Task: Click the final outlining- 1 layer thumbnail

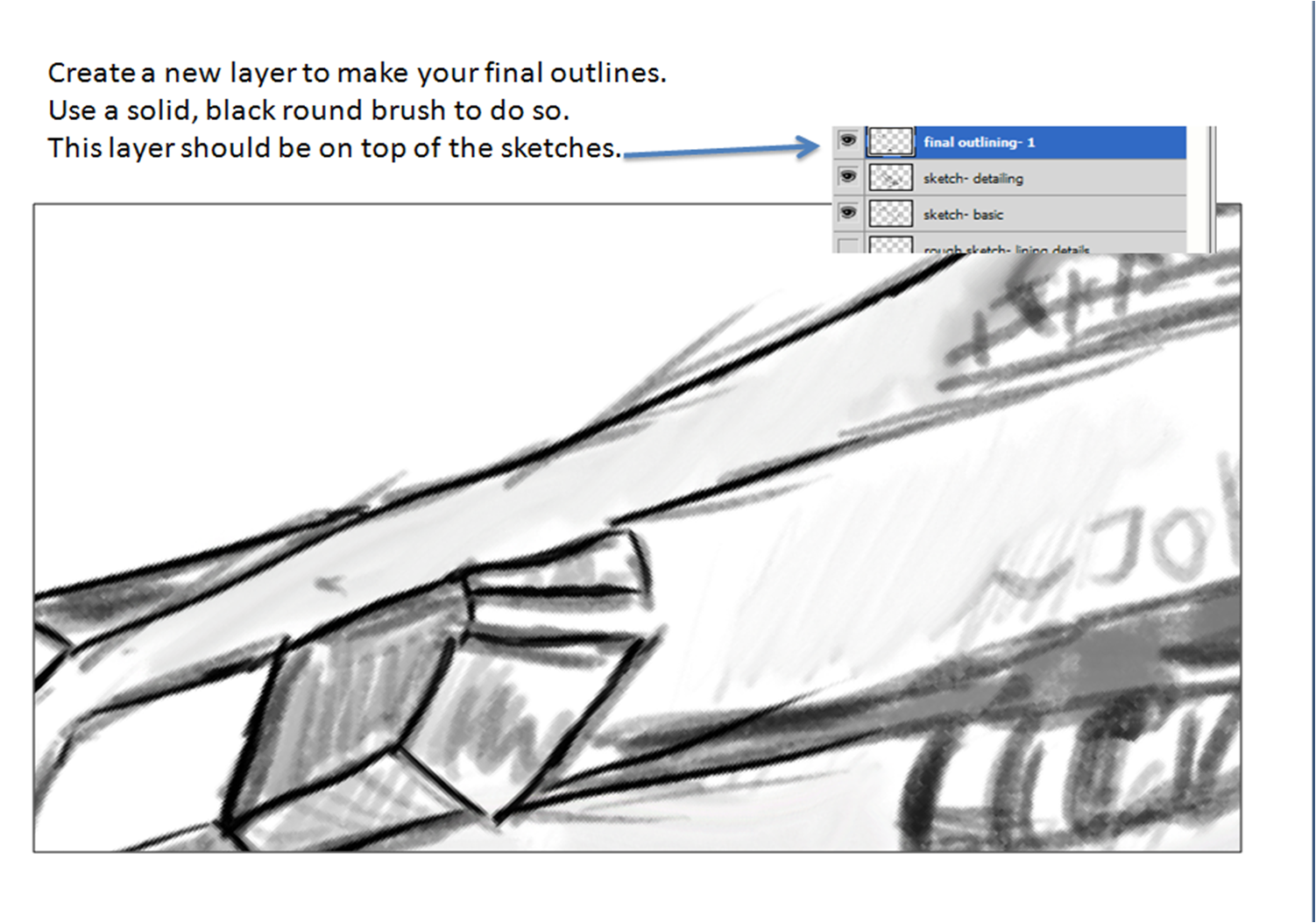Action: 890,142
